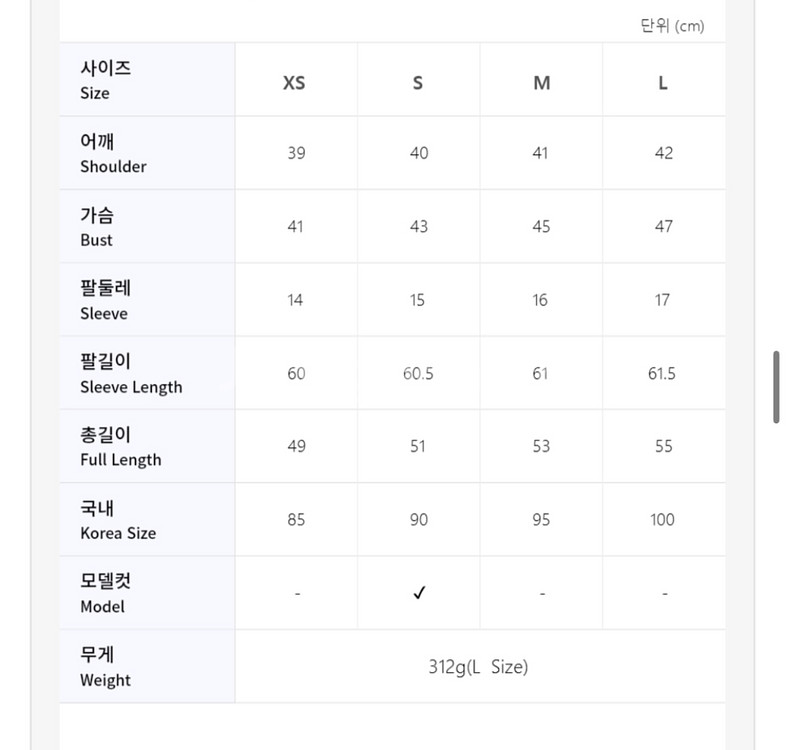Viewport: 786px width, 750px height.
Task: Click the vertical scrollbar thumb on the right
Action: [776, 387]
